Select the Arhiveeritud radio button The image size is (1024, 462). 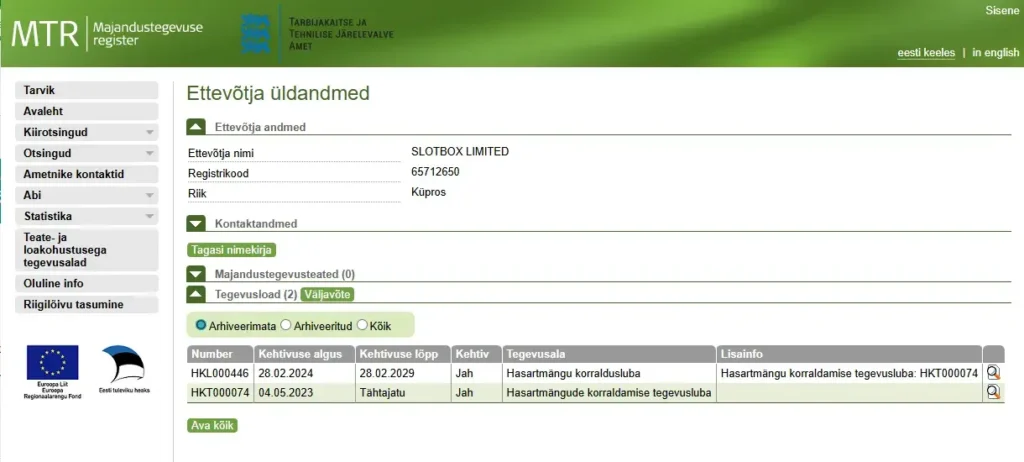tap(286, 325)
